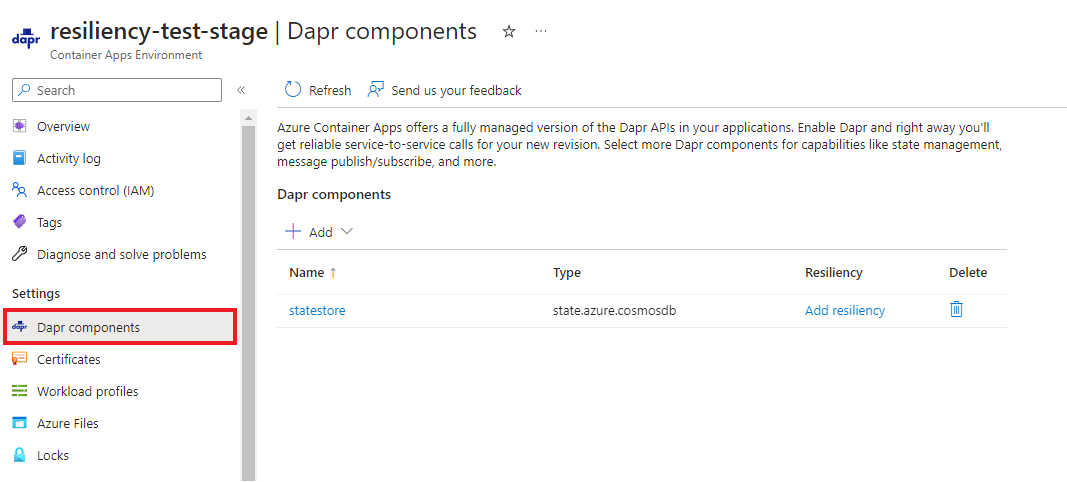The height and width of the screenshot is (482, 1067).
Task: Click the Type column header
Action: [567, 273]
